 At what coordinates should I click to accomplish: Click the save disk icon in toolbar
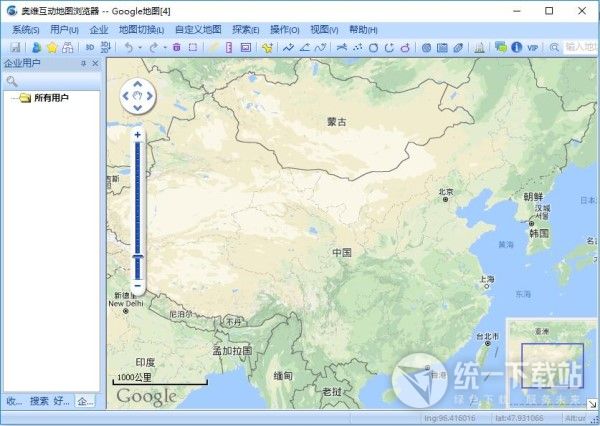coord(15,47)
